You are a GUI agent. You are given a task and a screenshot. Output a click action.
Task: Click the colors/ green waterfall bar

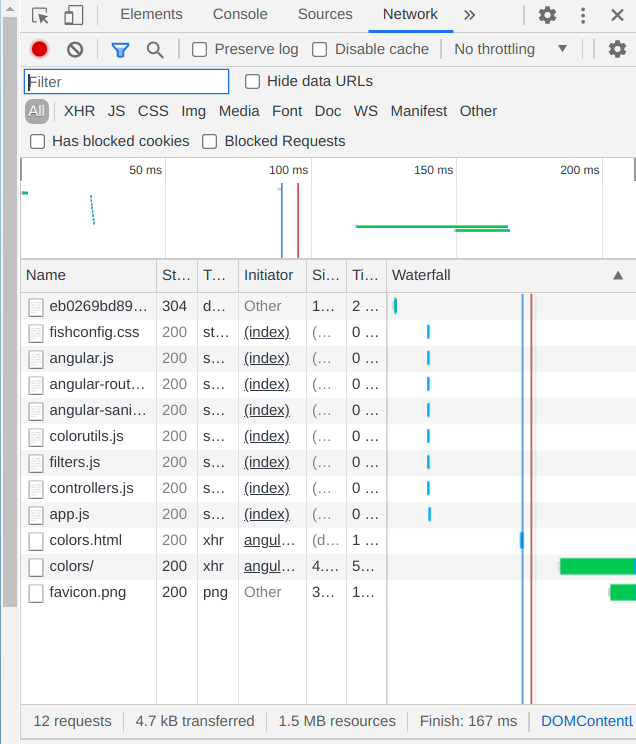pyautogui.click(x=598, y=566)
